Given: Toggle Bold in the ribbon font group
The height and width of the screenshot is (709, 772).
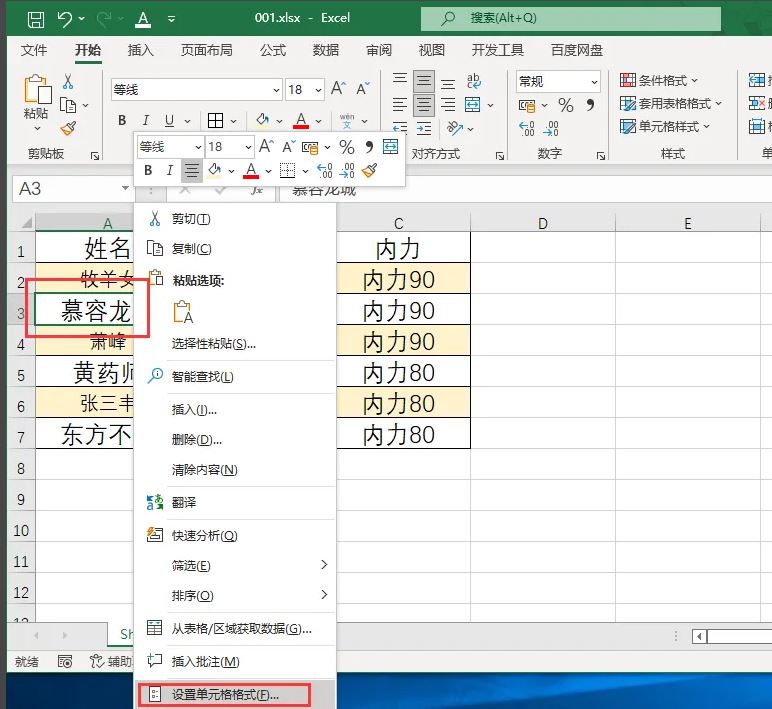Looking at the screenshot, I should [122, 120].
